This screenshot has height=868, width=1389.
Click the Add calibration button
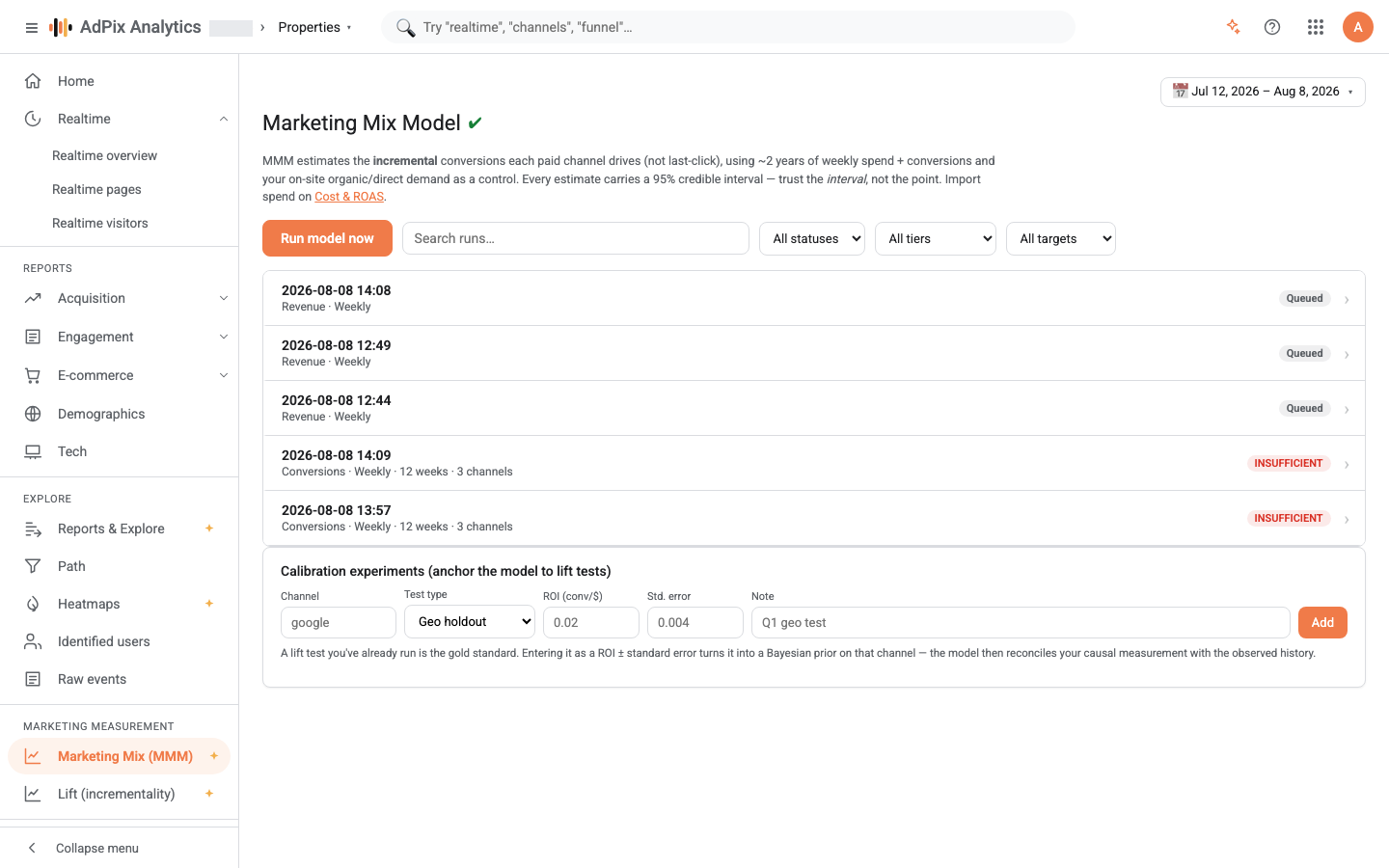1322,622
